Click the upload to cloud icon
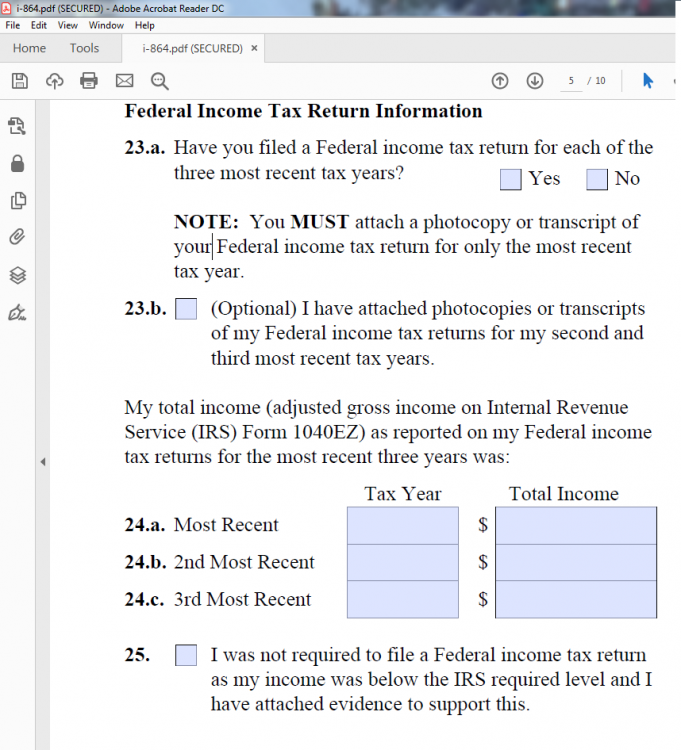Viewport: 681px width, 750px height. coord(55,81)
